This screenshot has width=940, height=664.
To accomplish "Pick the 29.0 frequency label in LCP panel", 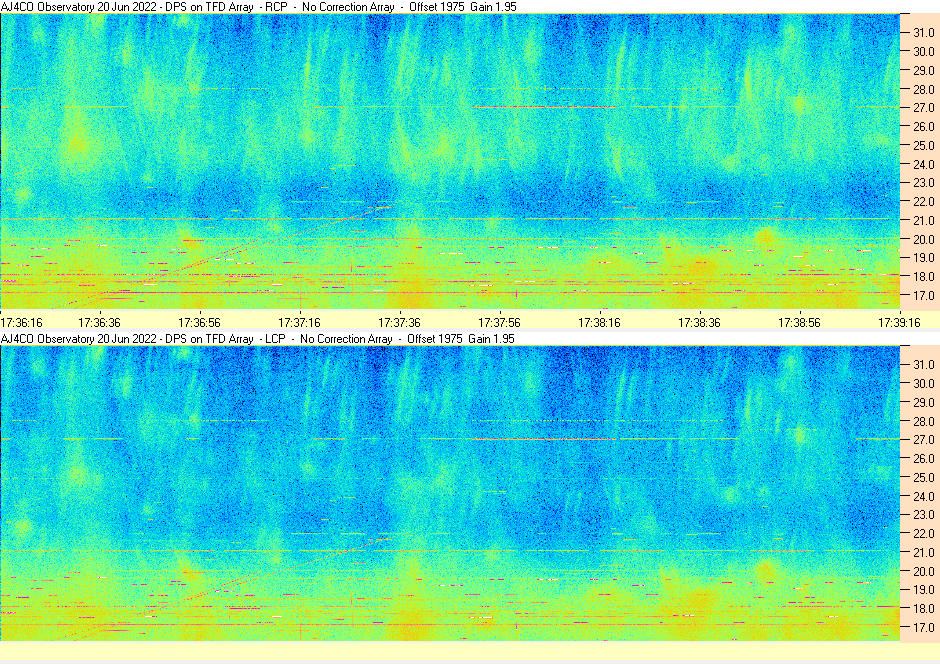I will (x=924, y=403).
